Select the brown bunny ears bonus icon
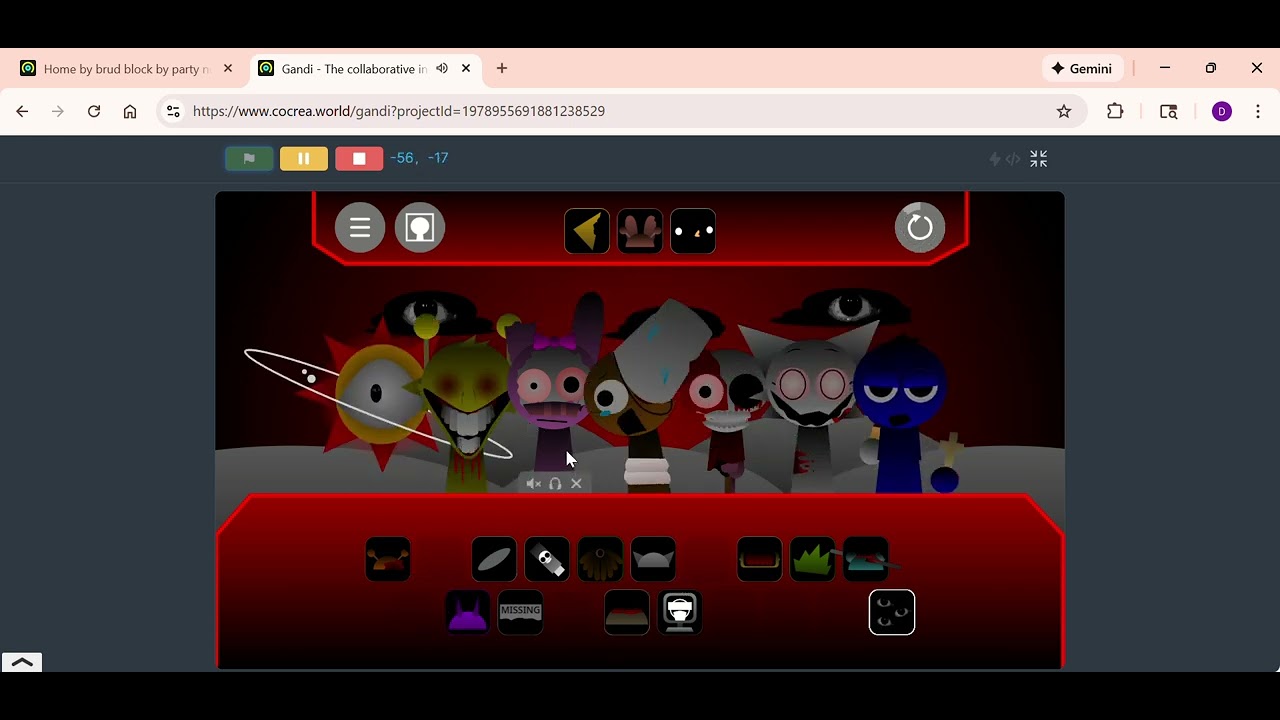The width and height of the screenshot is (1280, 720). (640, 231)
